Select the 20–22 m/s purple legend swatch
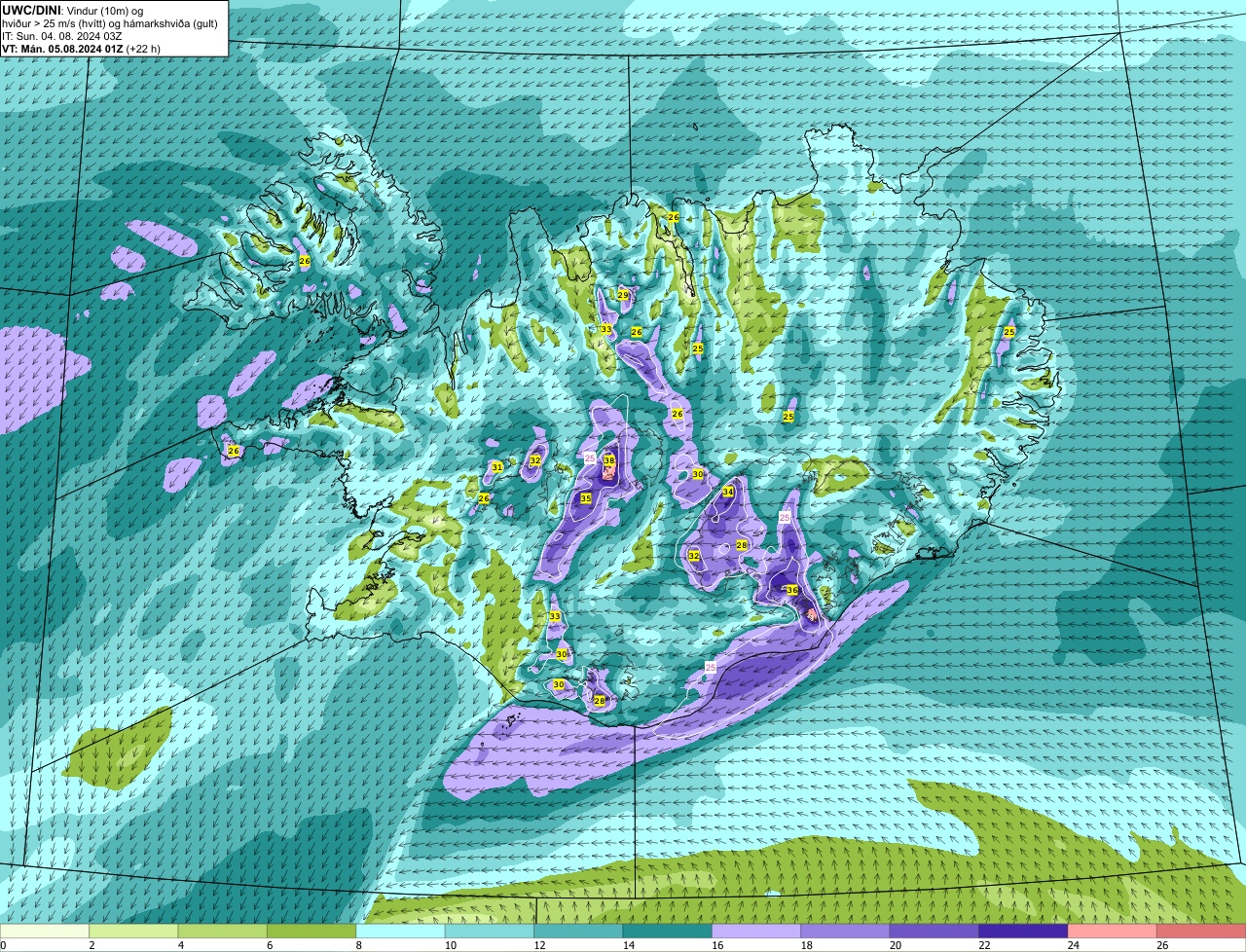Screen dimensions: 1246x952 [x=934, y=931]
